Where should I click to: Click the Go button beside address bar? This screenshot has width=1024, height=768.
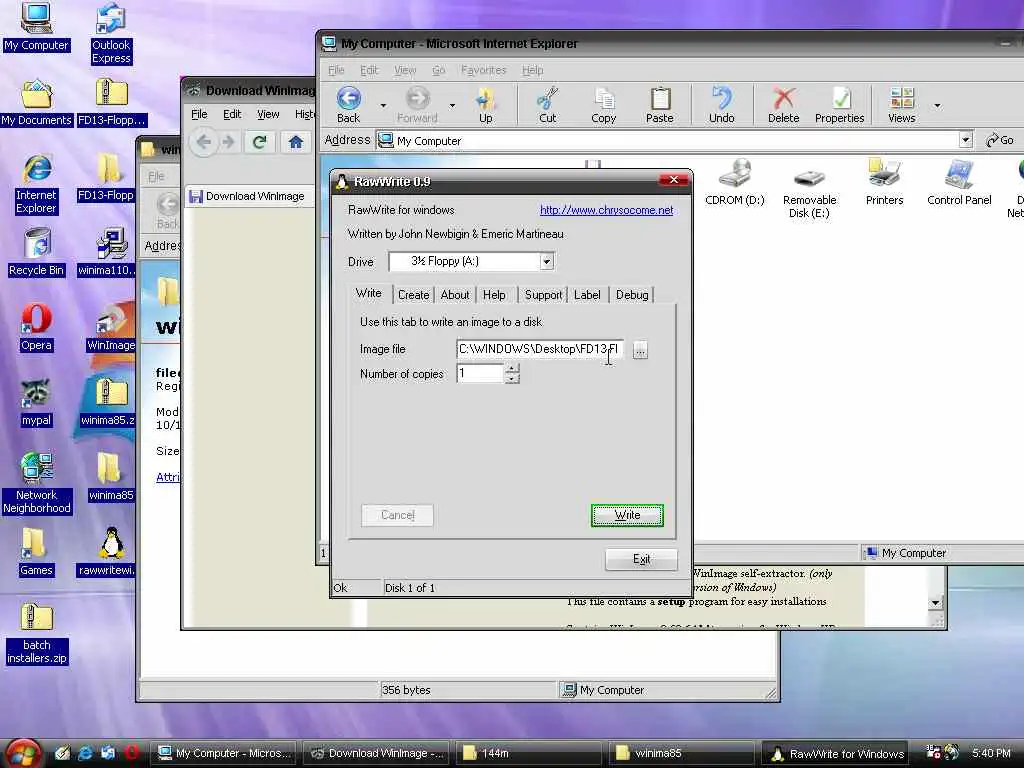tap(1000, 140)
